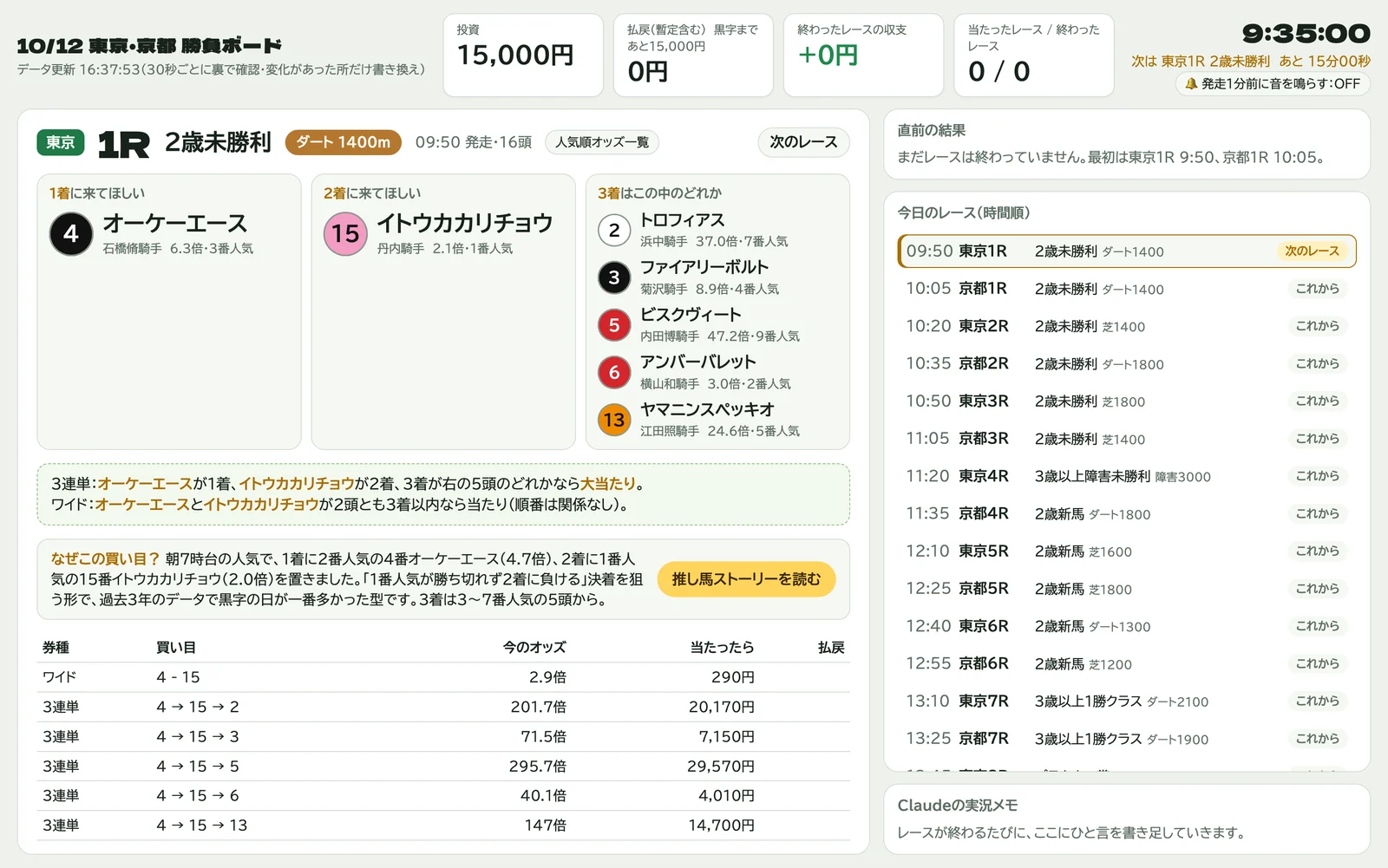The height and width of the screenshot is (868, 1388).
Task: Select the 12:40 東京6R race row
Action: pyautogui.click(x=1127, y=626)
